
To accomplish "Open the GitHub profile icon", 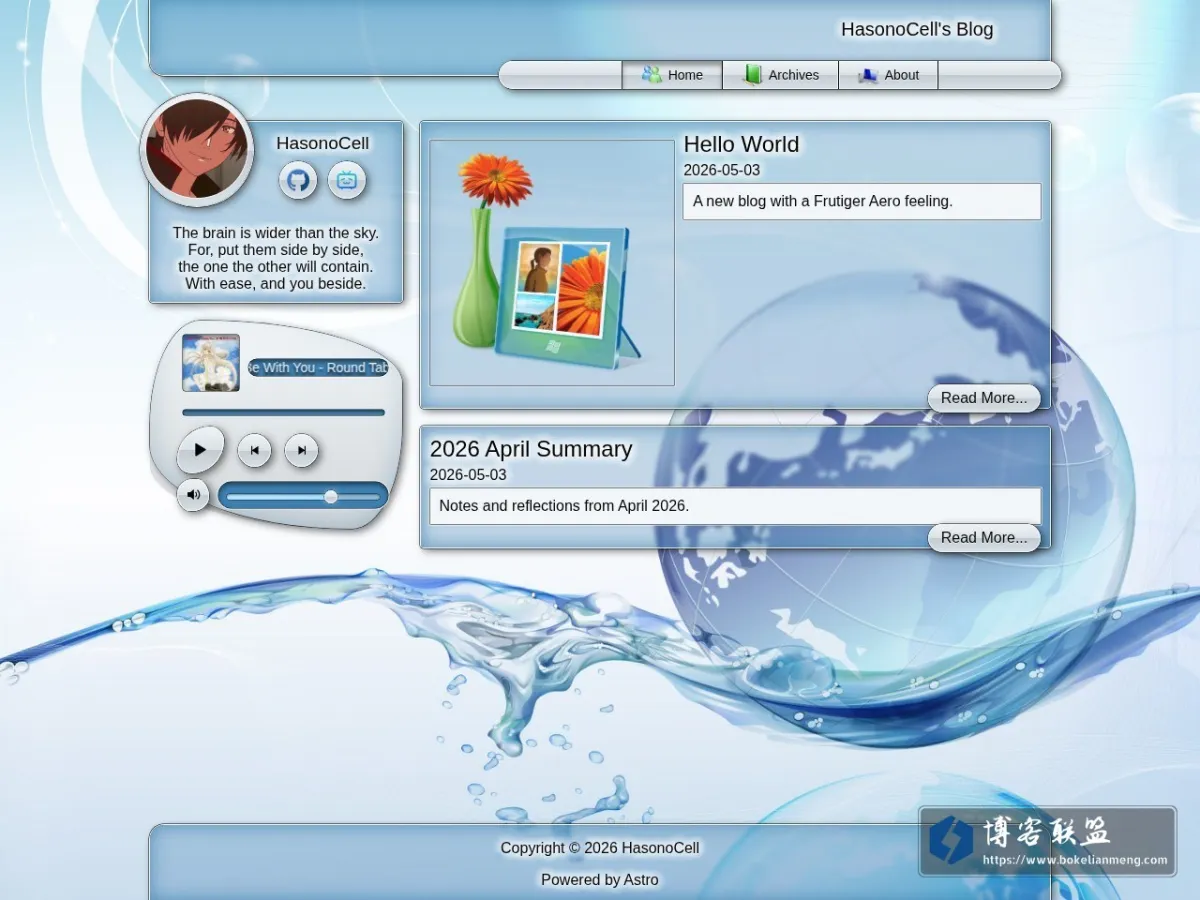I will [x=298, y=181].
